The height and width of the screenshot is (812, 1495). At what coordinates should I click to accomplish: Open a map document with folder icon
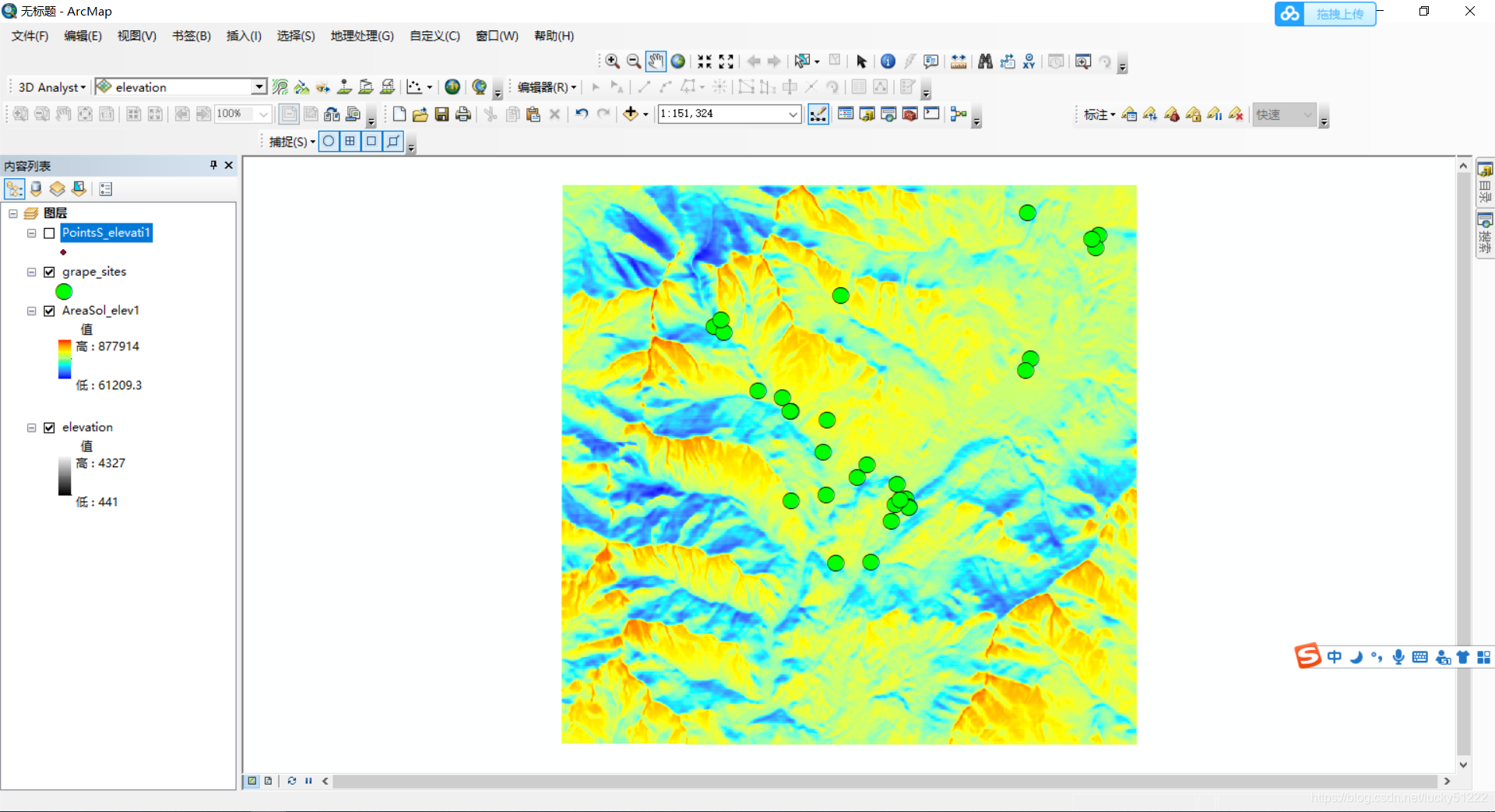pos(420,114)
